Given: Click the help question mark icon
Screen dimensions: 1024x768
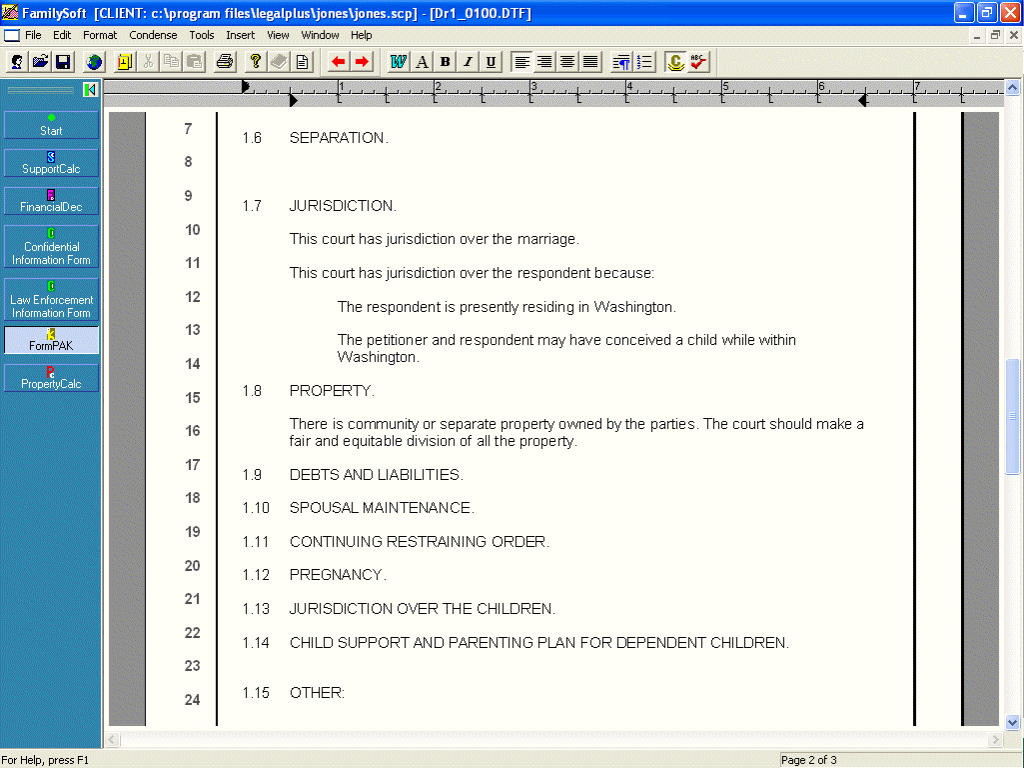Looking at the screenshot, I should (x=253, y=61).
